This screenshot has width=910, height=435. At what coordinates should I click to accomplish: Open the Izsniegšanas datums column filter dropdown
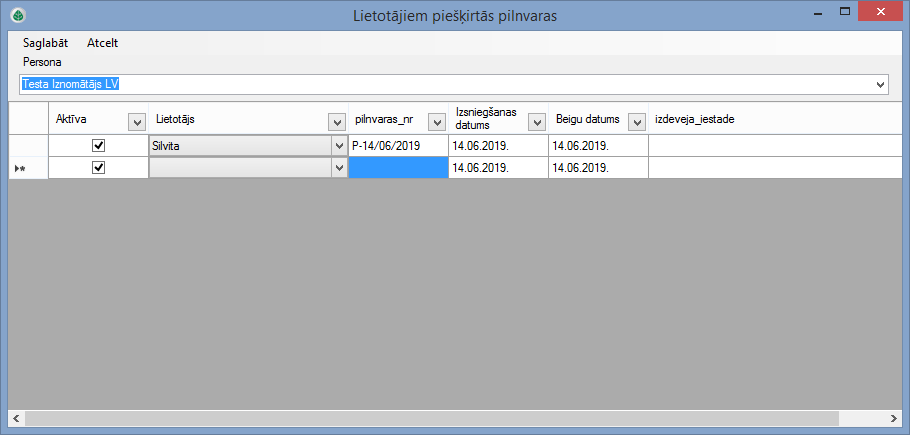536,122
